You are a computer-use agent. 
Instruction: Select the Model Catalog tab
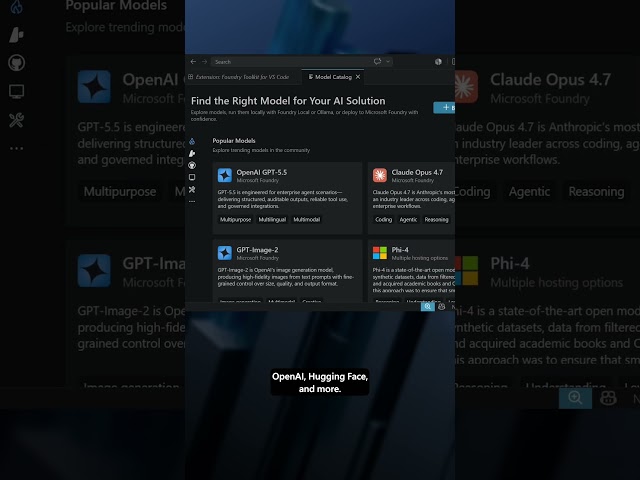coord(333,77)
